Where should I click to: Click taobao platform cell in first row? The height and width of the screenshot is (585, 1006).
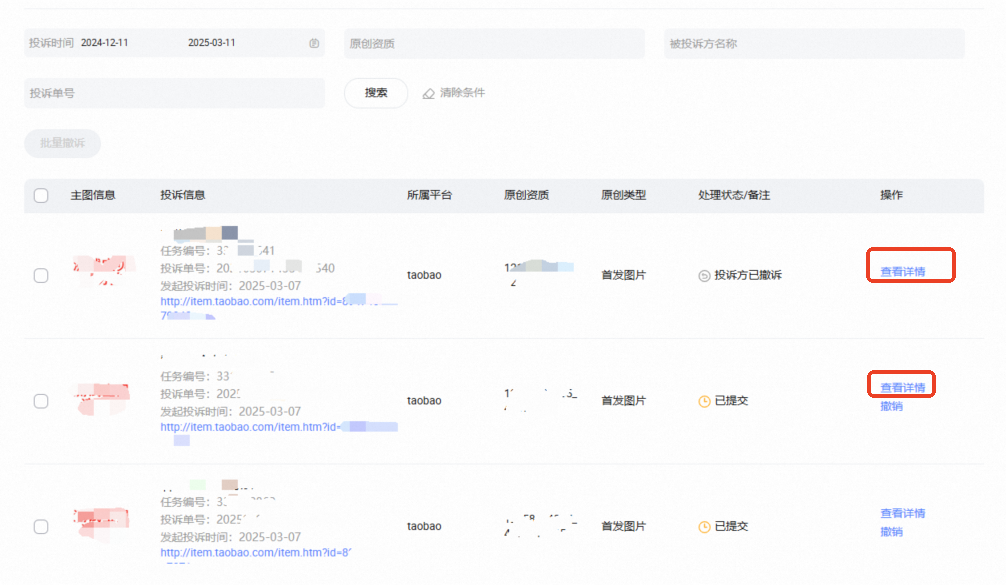[424, 275]
